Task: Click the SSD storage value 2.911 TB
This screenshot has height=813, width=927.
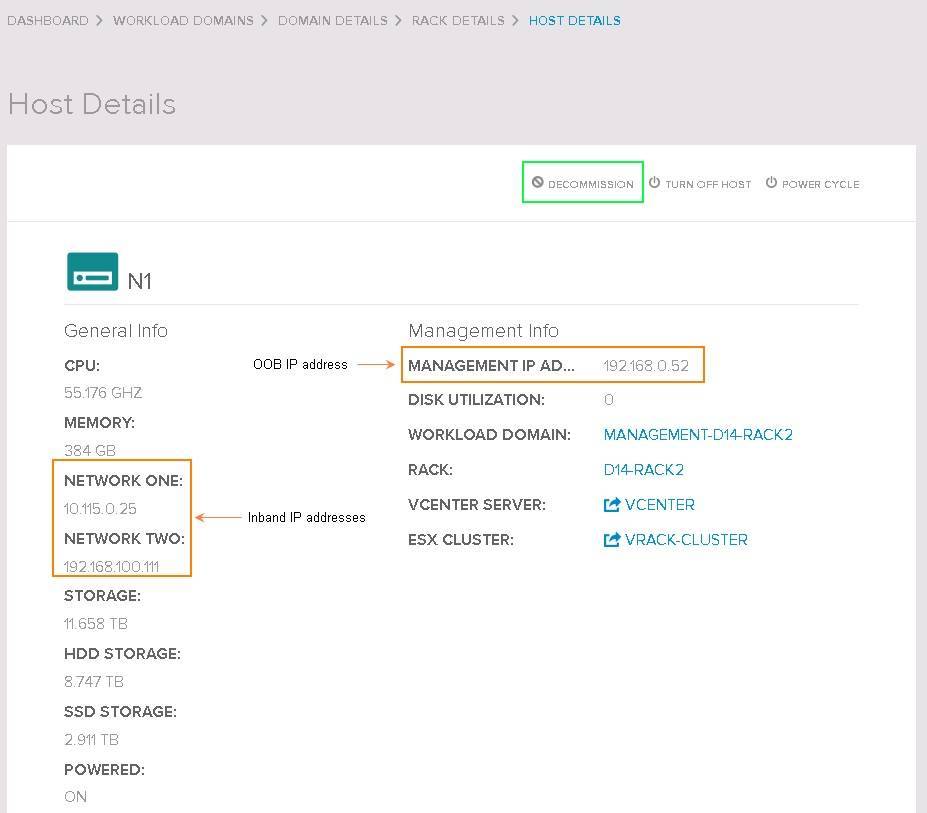Action: point(92,739)
